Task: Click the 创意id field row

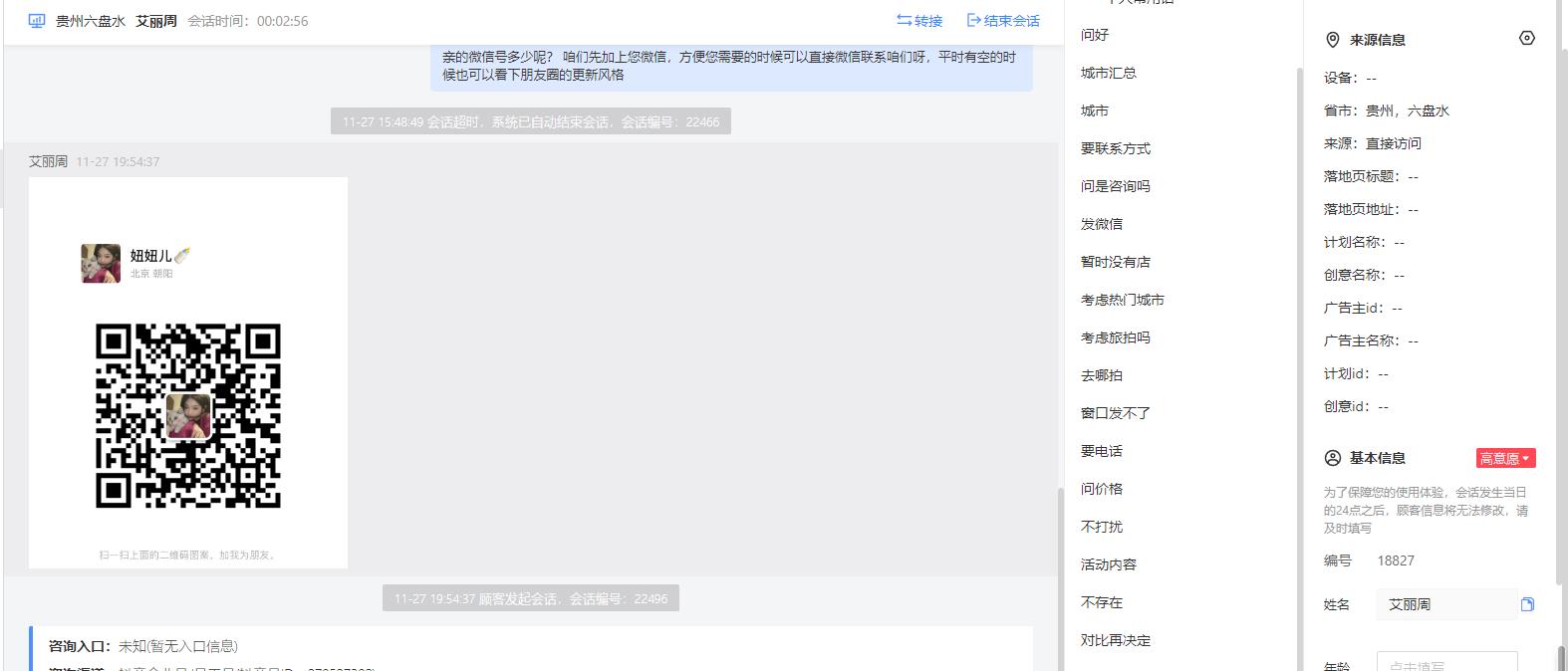Action: (1356, 406)
